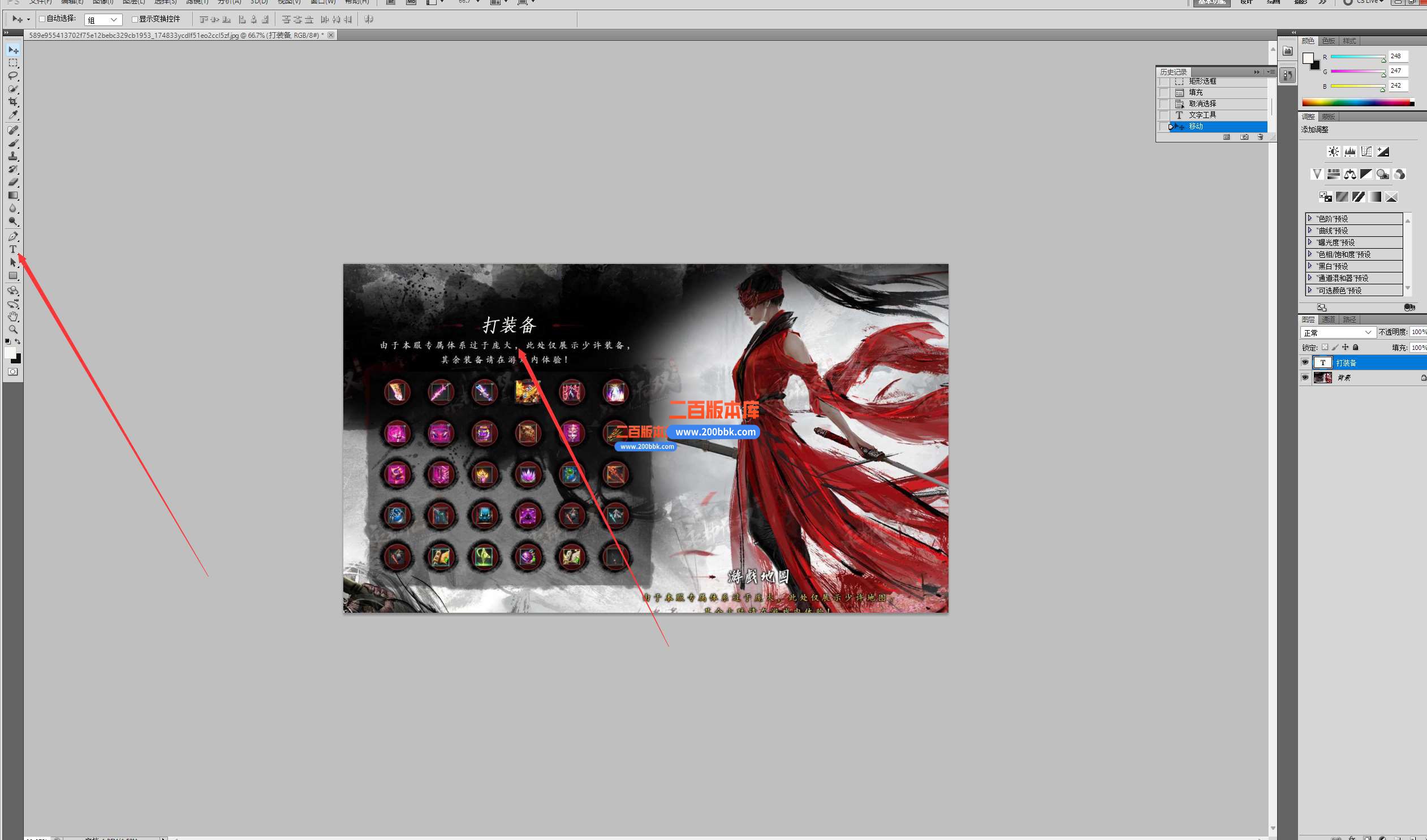1427x840 pixels.
Task: Toggle lock position icon
Action: tap(1345, 348)
